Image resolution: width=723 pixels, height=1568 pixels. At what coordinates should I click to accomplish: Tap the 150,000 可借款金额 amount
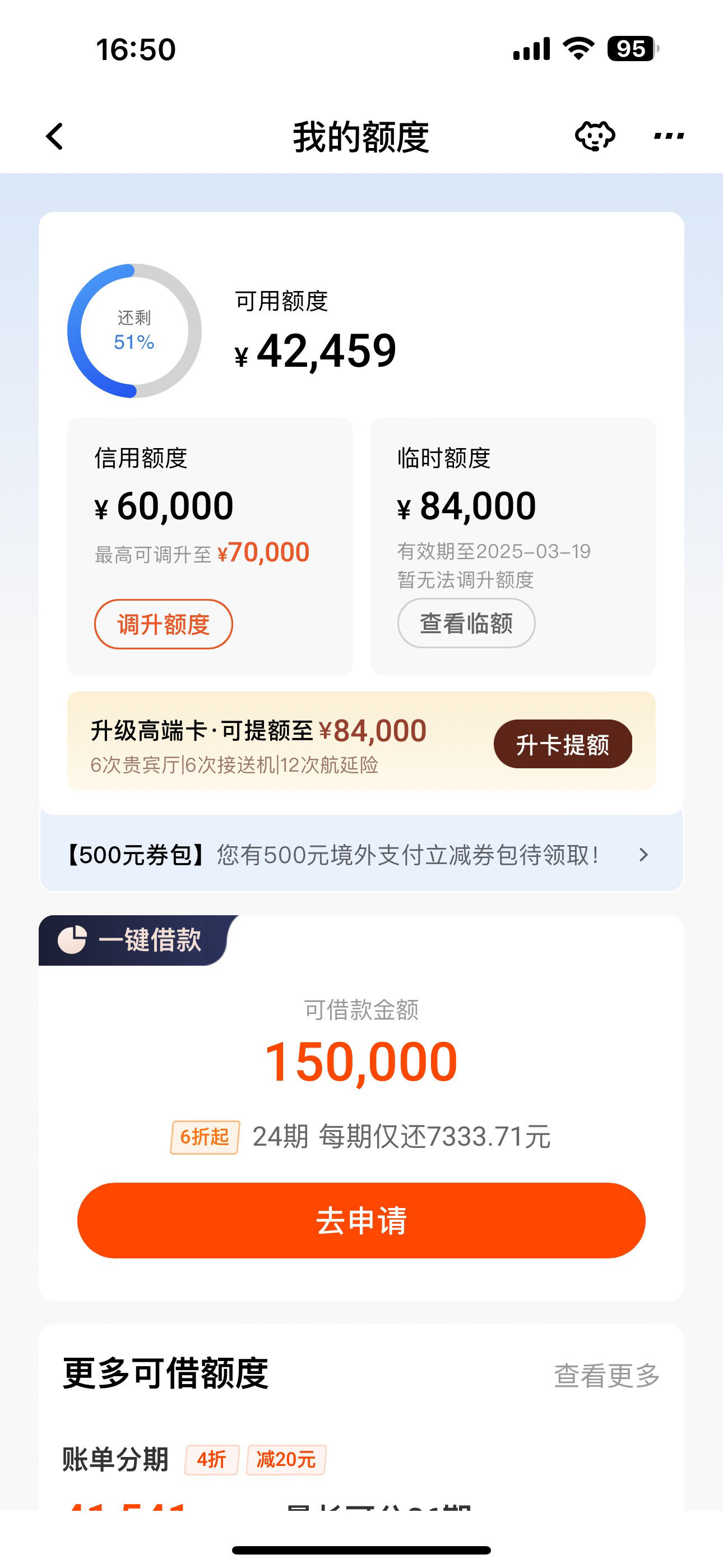click(361, 1062)
